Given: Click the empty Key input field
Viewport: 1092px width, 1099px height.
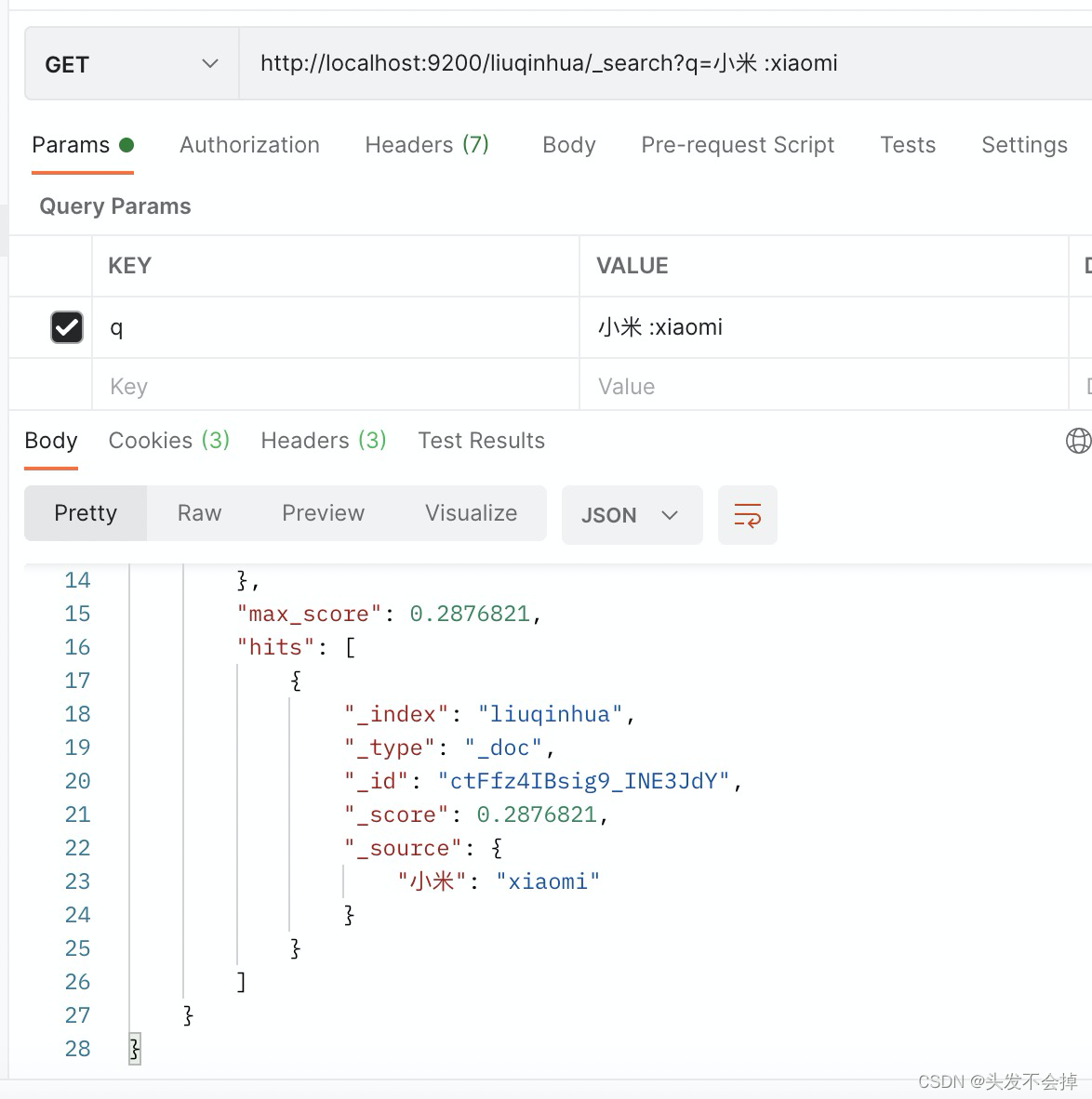Looking at the screenshot, I should tap(335, 386).
